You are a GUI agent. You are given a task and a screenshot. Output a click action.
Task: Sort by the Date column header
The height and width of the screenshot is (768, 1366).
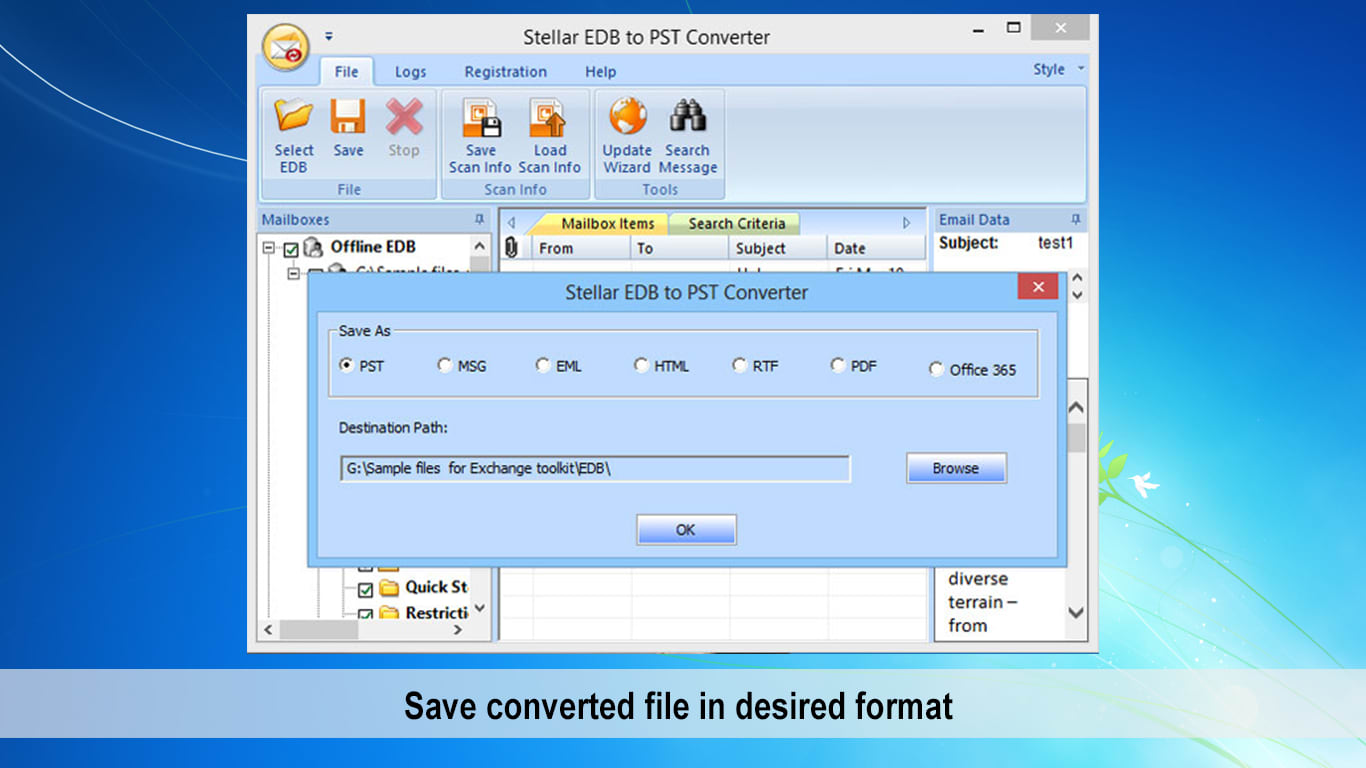pyautogui.click(x=876, y=248)
